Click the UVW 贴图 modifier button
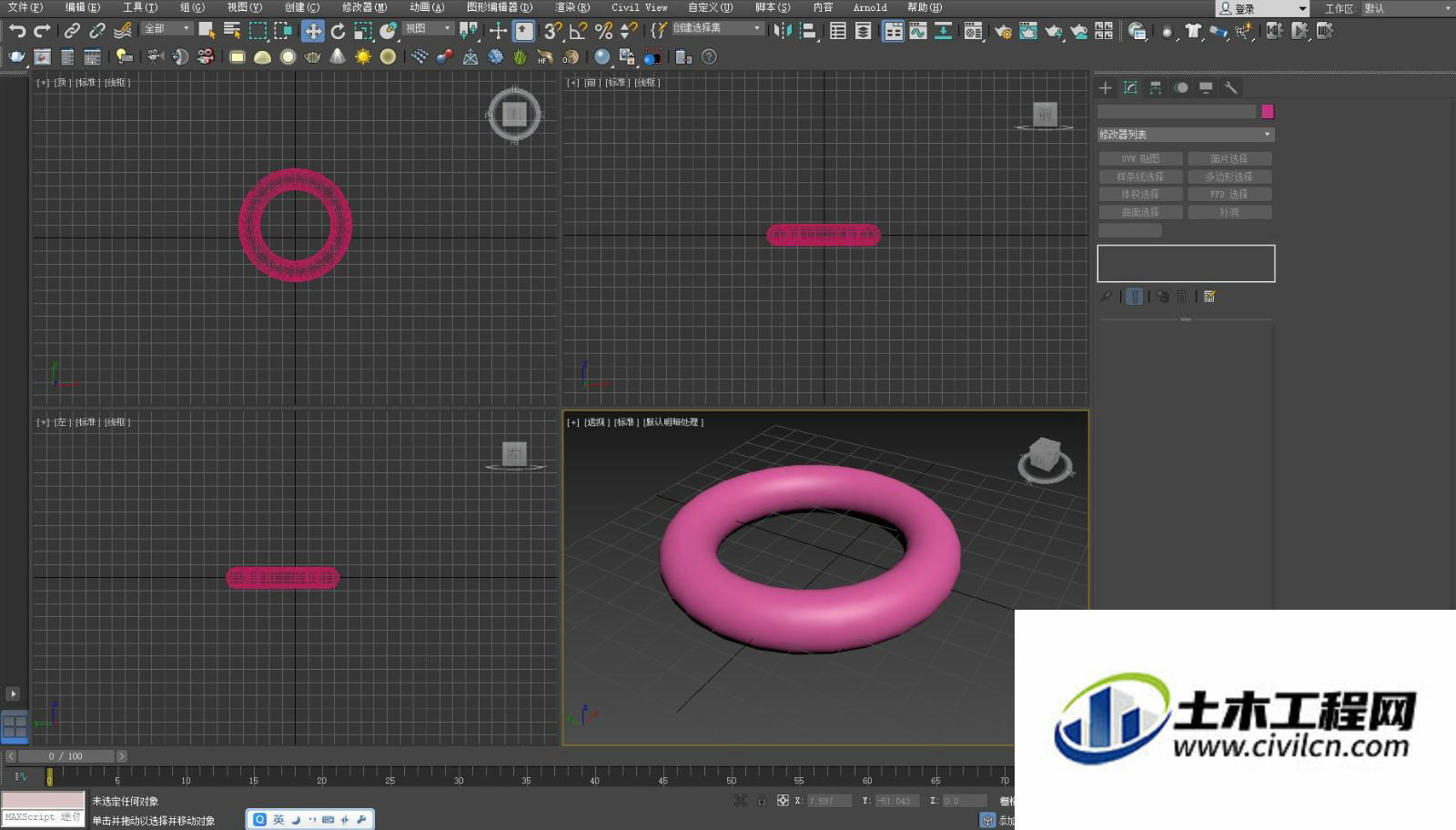1456x830 pixels. [x=1140, y=159]
